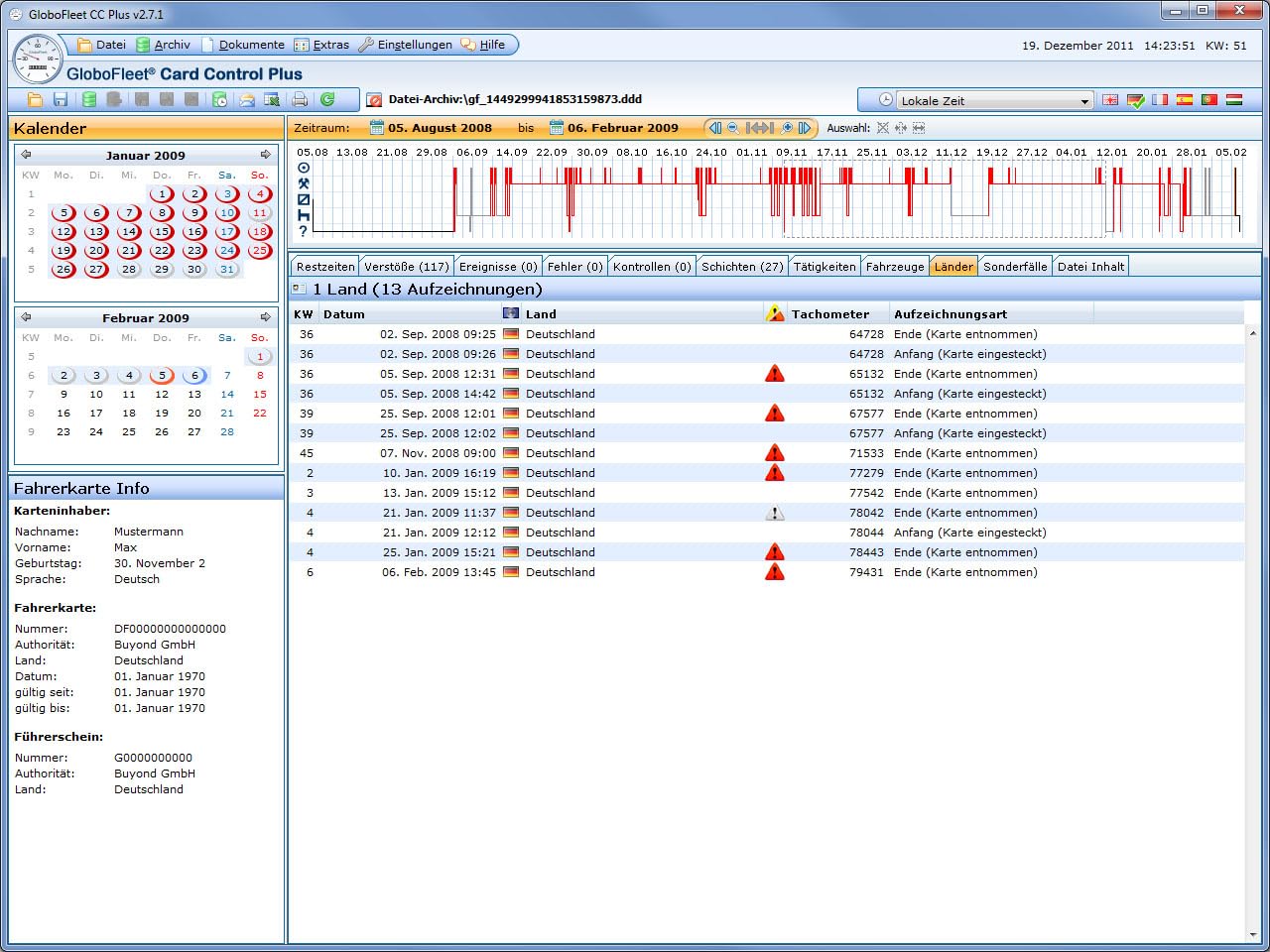Click the timeline zoom-out magnifier icon
1270x952 pixels.
point(733,128)
